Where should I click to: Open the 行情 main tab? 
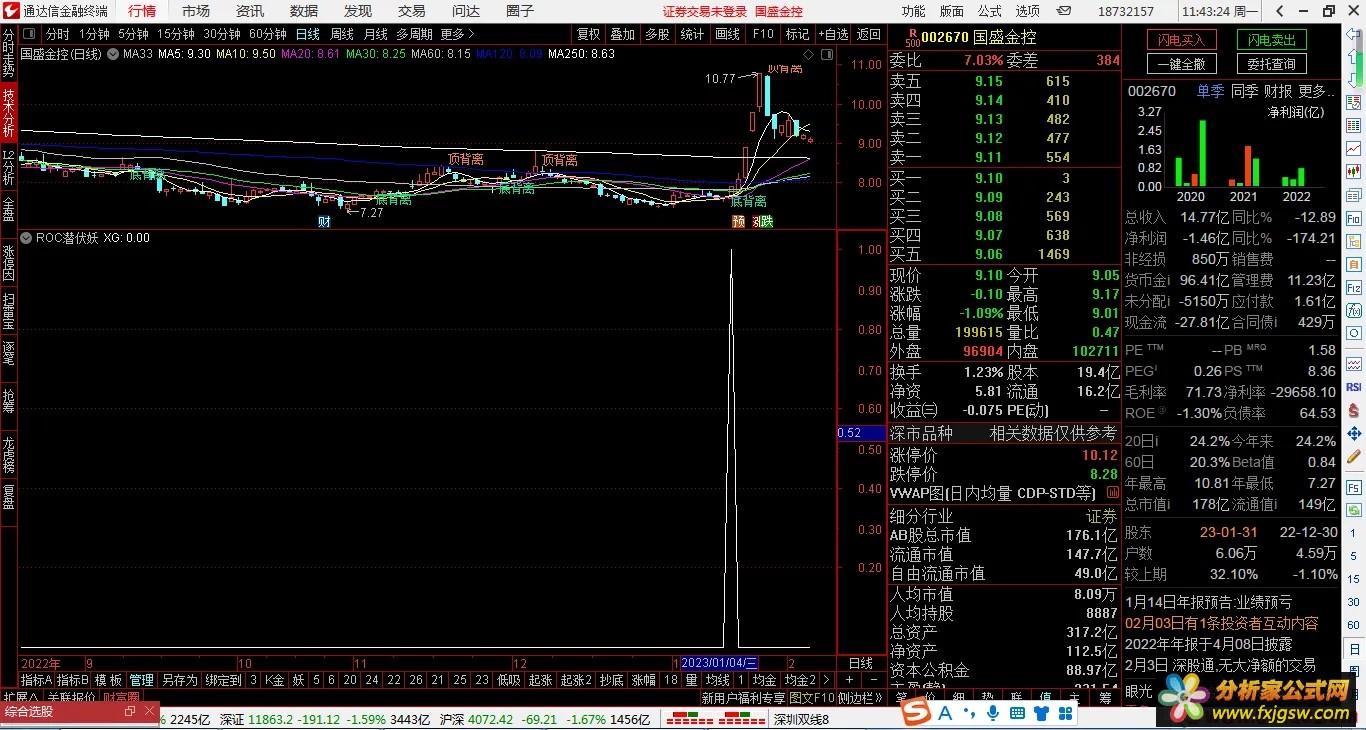pos(142,11)
